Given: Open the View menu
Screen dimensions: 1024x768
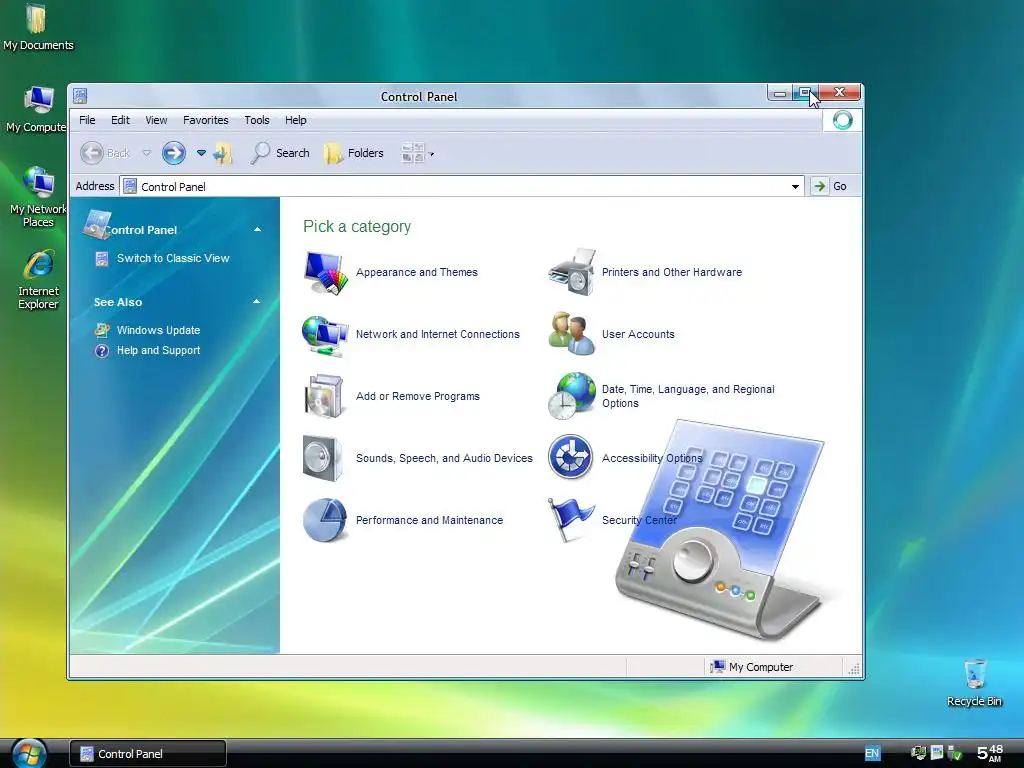Looking at the screenshot, I should [x=156, y=120].
